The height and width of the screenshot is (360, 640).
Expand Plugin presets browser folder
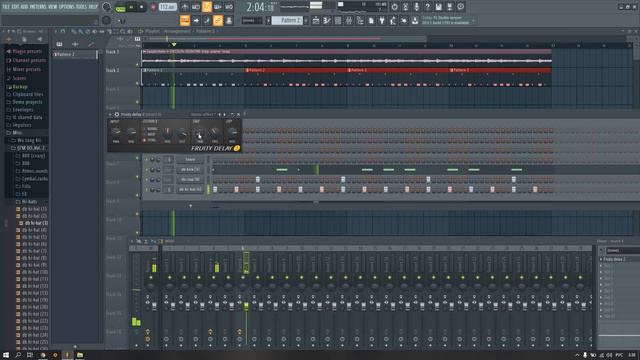27,51
